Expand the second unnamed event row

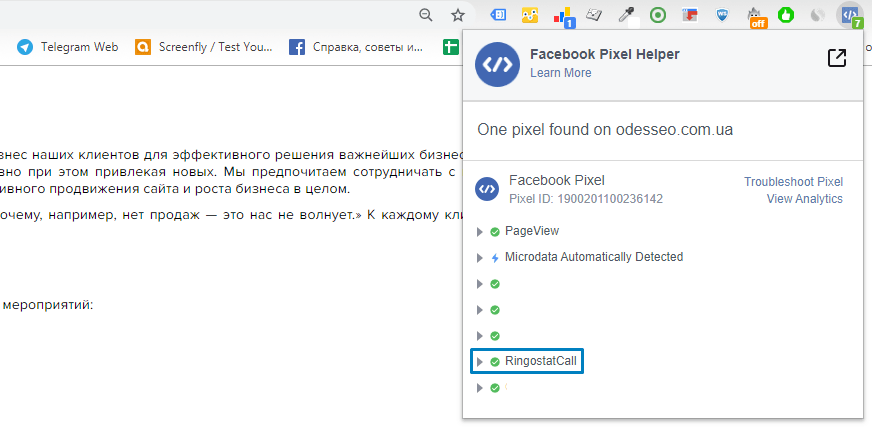[x=480, y=310]
